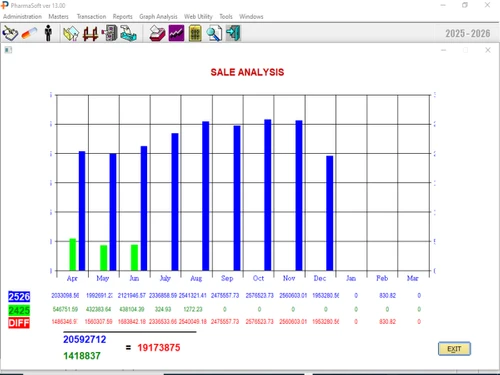Click the green 2425 legend label

19,310
